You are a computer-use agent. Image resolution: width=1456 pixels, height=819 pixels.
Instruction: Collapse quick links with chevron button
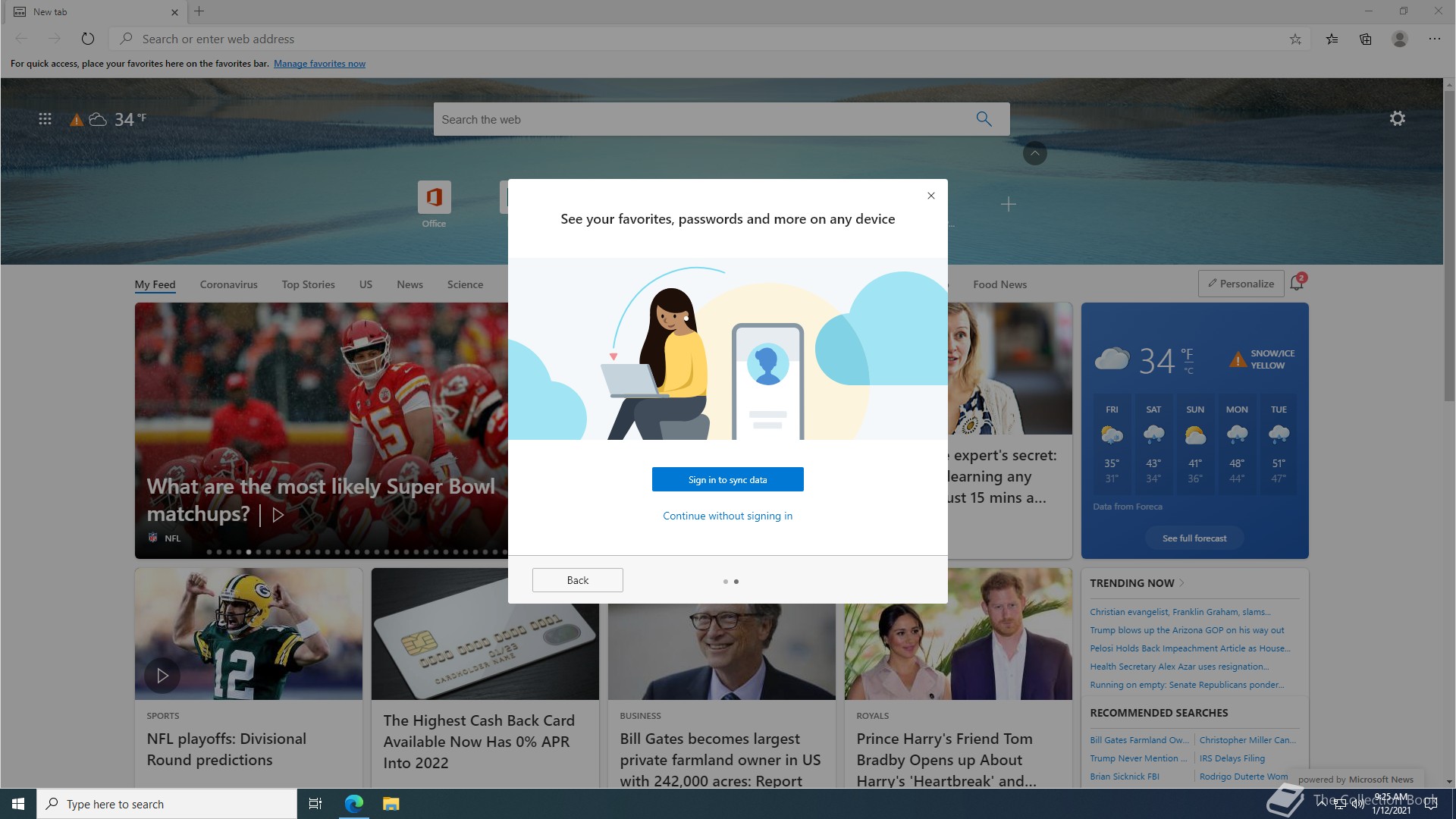pyautogui.click(x=1035, y=153)
